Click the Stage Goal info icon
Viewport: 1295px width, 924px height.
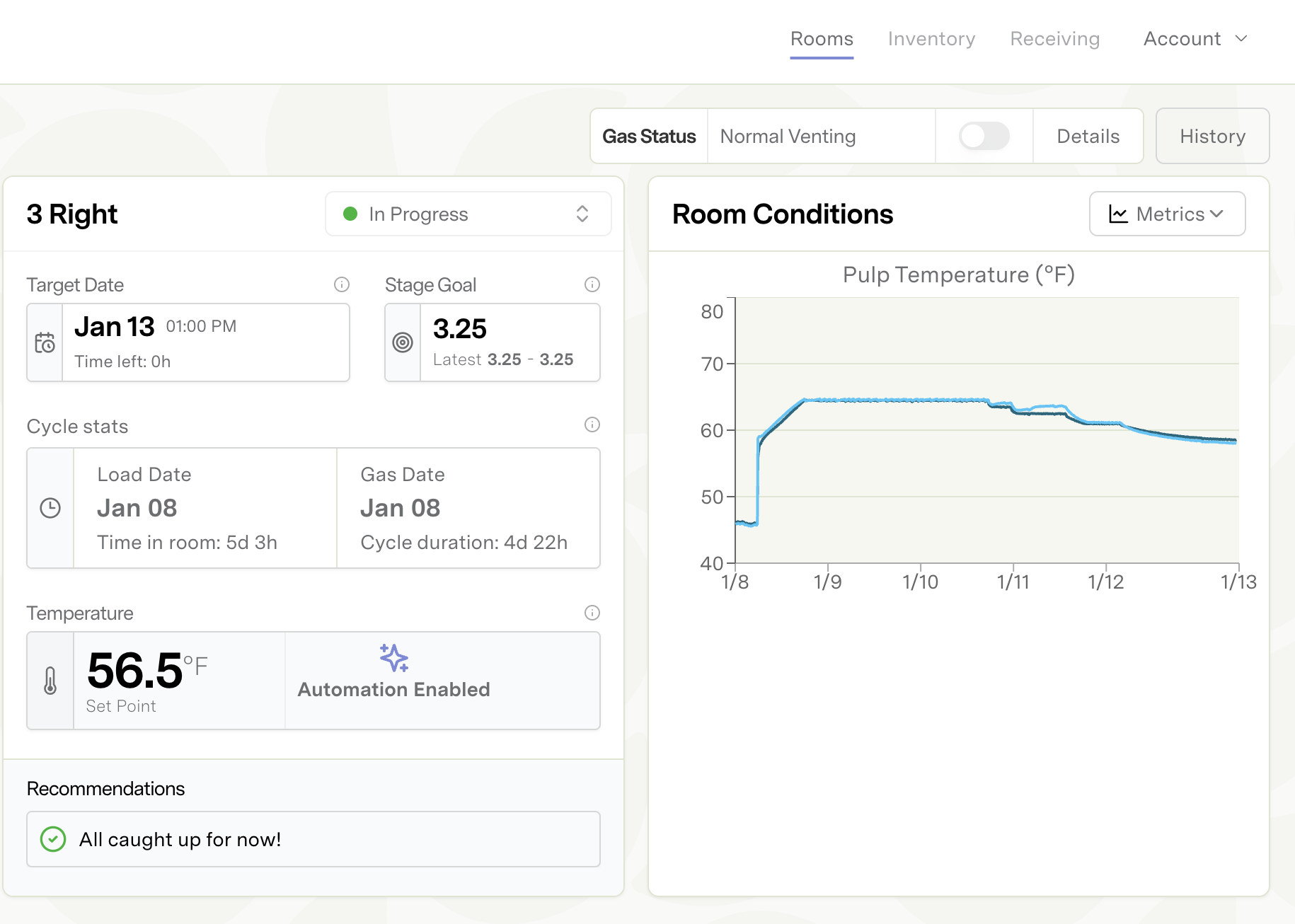[592, 284]
